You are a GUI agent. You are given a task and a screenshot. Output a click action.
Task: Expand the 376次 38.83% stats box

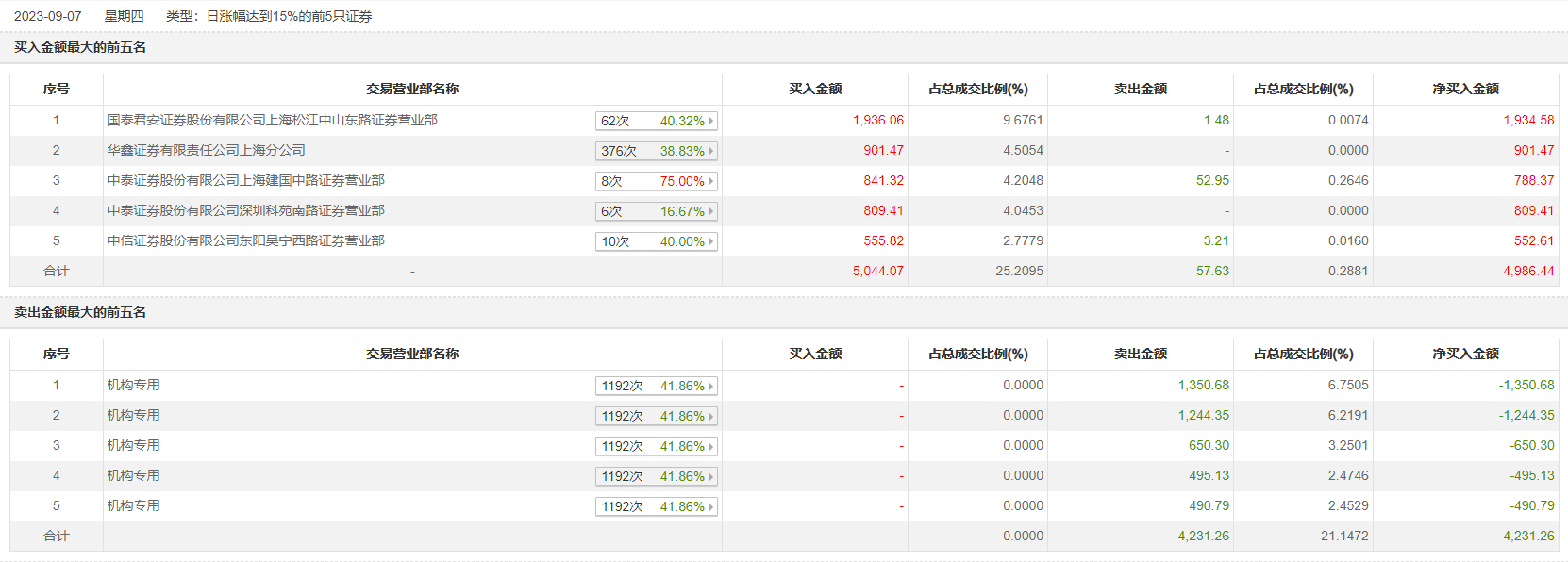[x=657, y=151]
